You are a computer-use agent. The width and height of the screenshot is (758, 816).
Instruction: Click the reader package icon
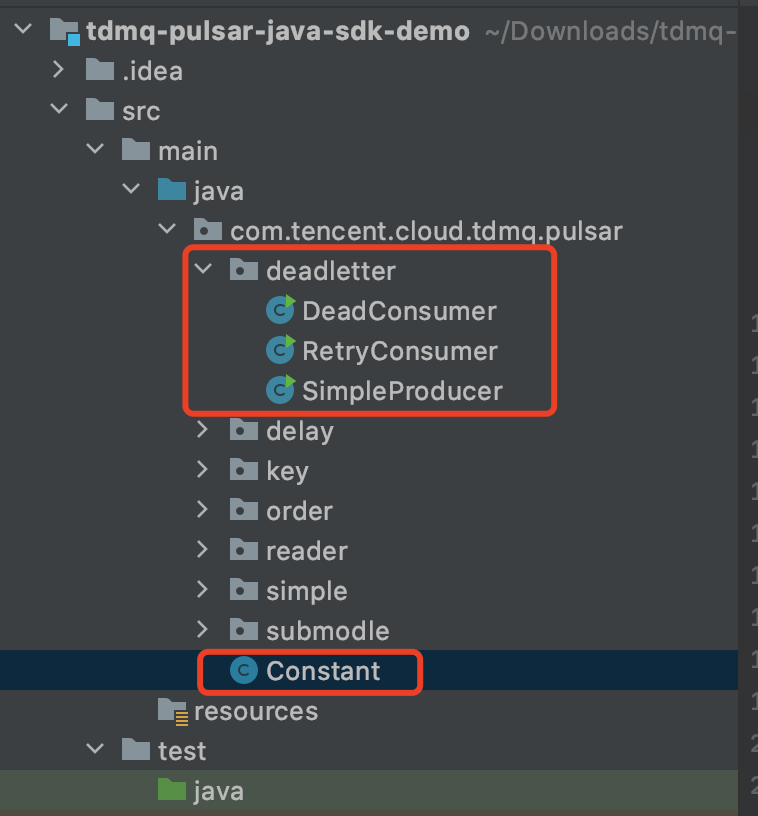(x=243, y=550)
